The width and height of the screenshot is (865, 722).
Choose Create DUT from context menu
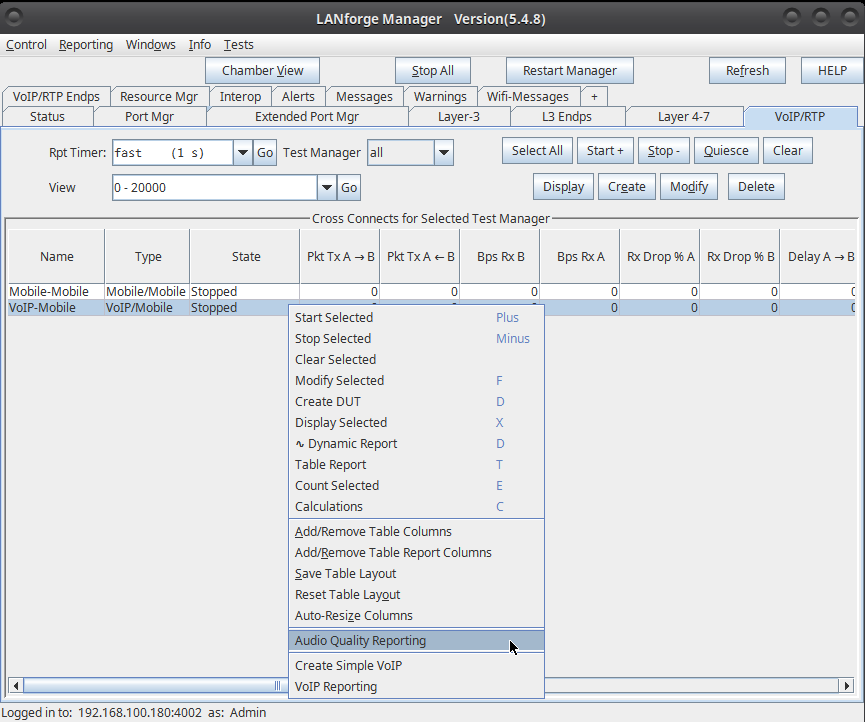point(417,402)
